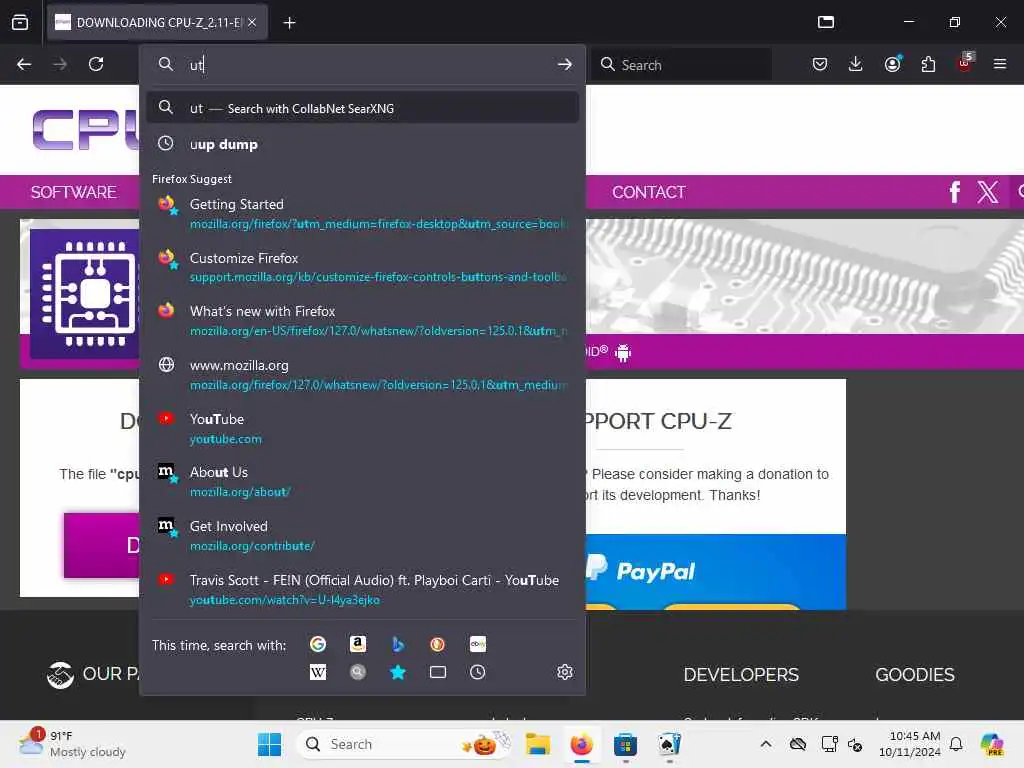Open Microsoft Store from taskbar
Viewport: 1024px width, 768px height.
625,744
